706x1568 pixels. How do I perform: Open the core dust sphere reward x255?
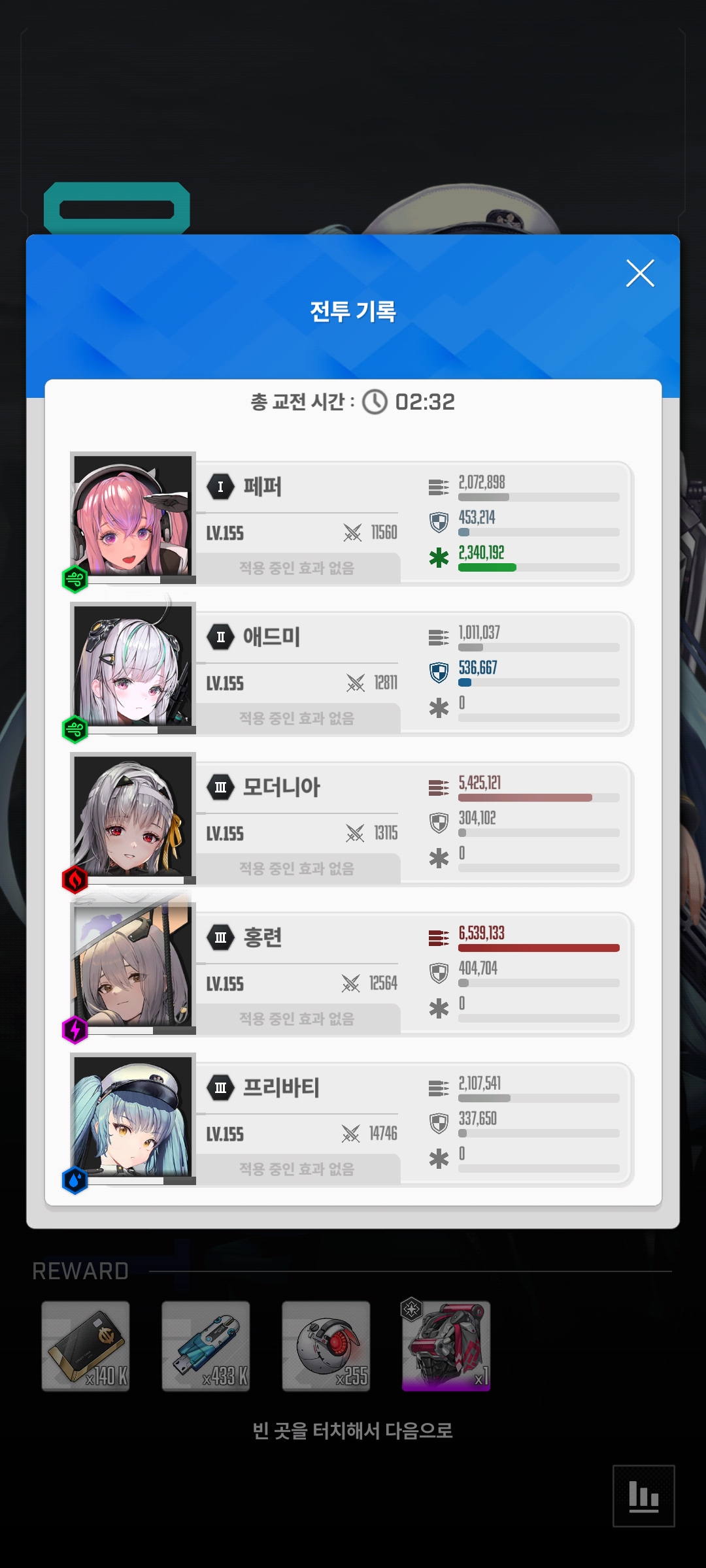tap(326, 1346)
